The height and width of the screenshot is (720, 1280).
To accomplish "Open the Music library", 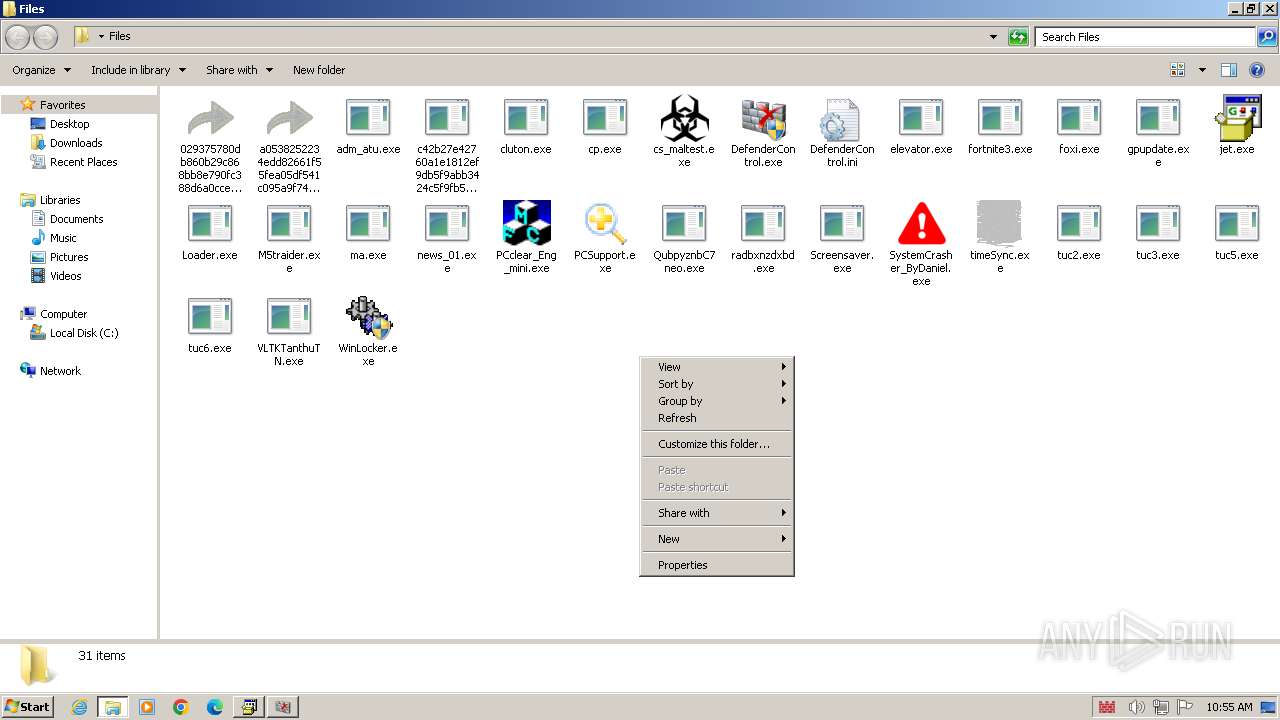I will pyautogui.click(x=53, y=238).
